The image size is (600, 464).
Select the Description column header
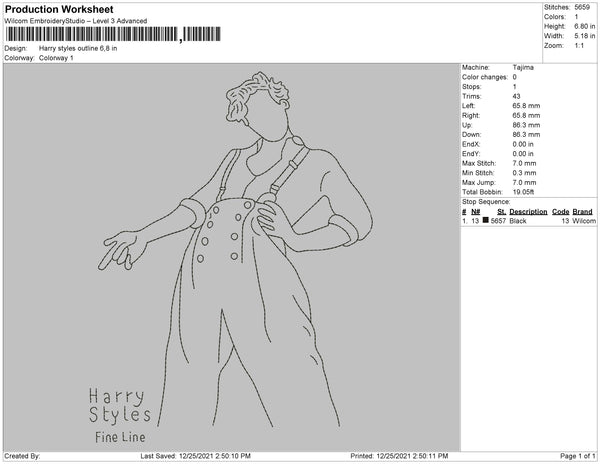[x=528, y=212]
